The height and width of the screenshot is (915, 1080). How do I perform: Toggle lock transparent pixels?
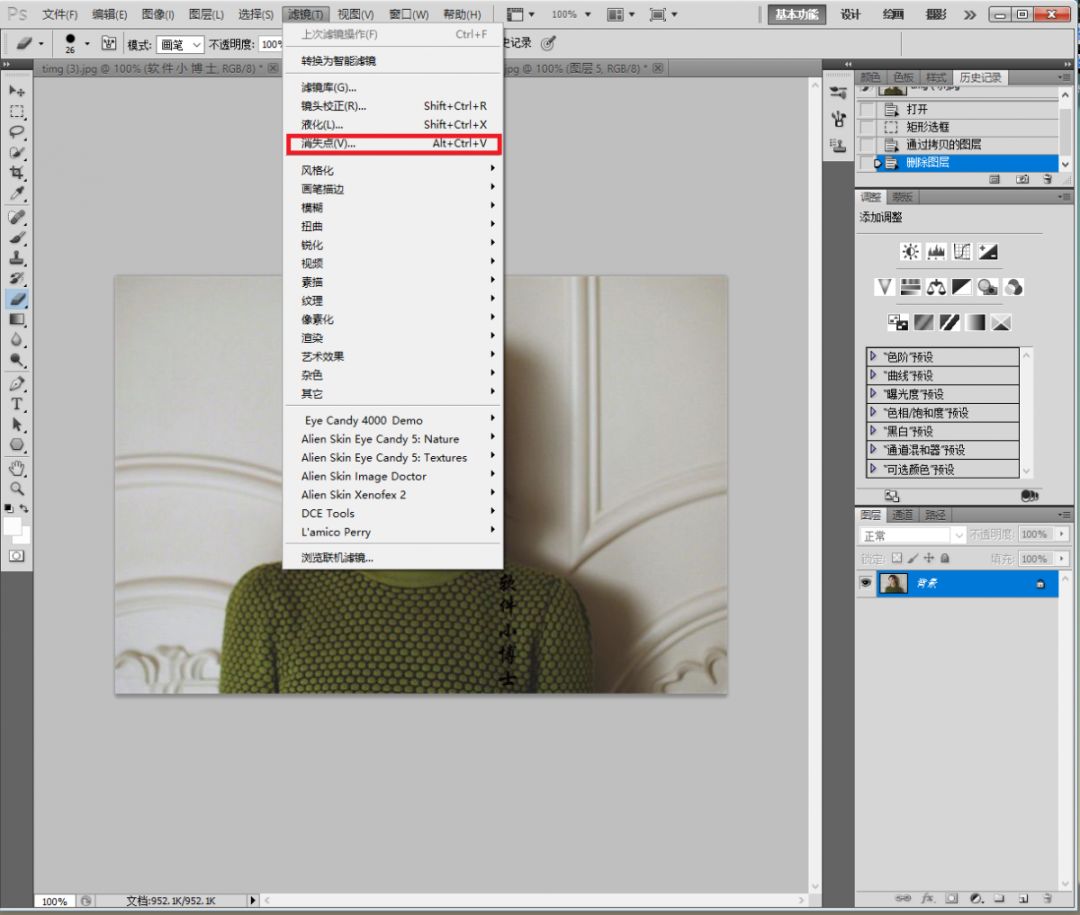click(897, 558)
